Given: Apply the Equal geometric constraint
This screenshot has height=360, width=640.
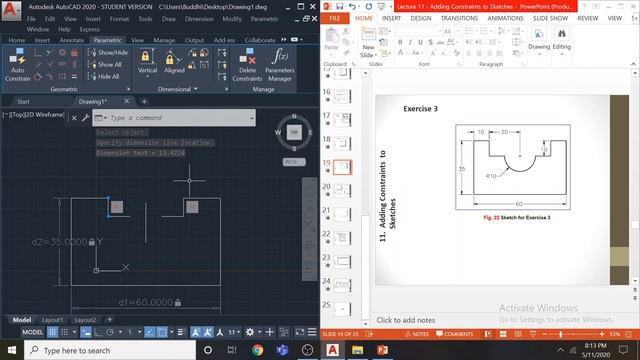Looking at the screenshot, I should point(74,76).
